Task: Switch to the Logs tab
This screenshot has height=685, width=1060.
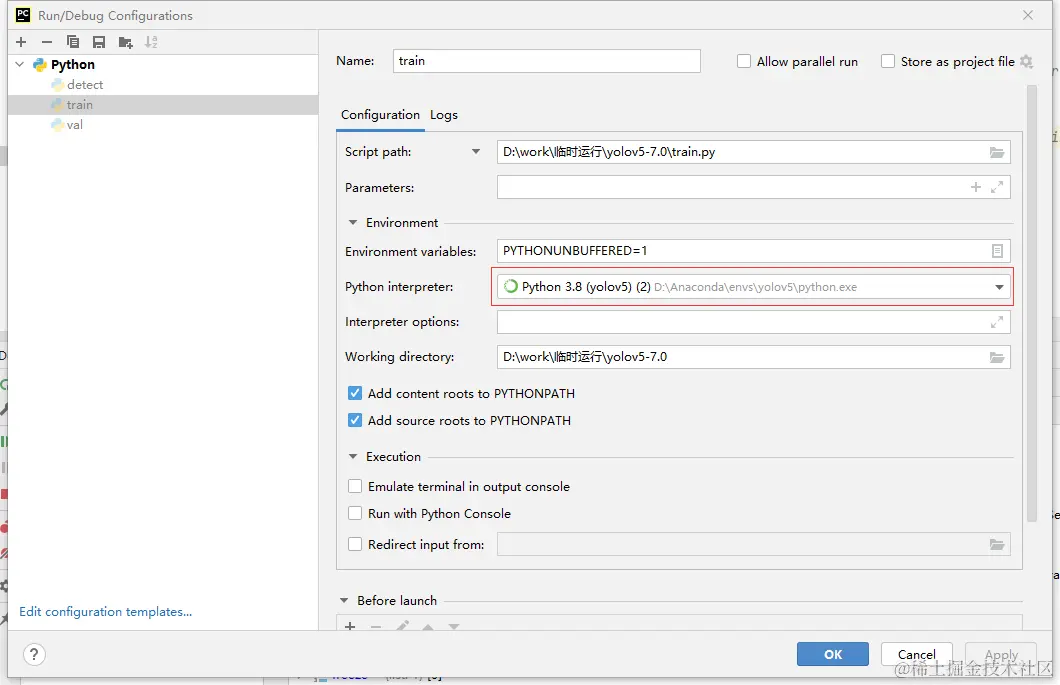Action: (444, 115)
